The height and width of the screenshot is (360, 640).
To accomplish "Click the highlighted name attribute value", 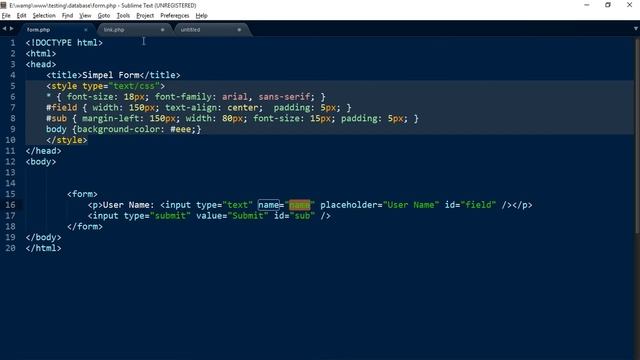I will 300,205.
